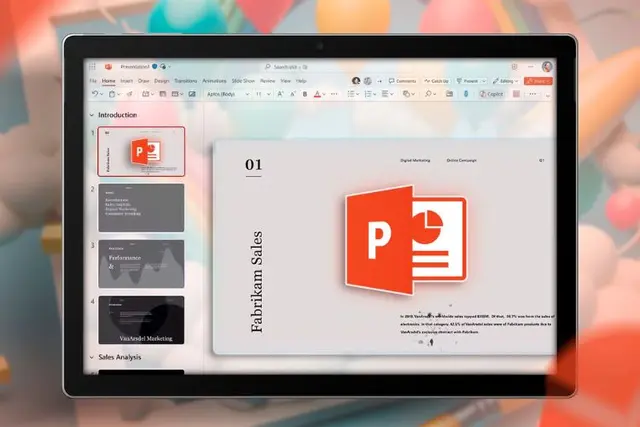Viewport: 640px width, 427px height.
Task: Click the Dictate microphone icon
Action: click(466, 94)
